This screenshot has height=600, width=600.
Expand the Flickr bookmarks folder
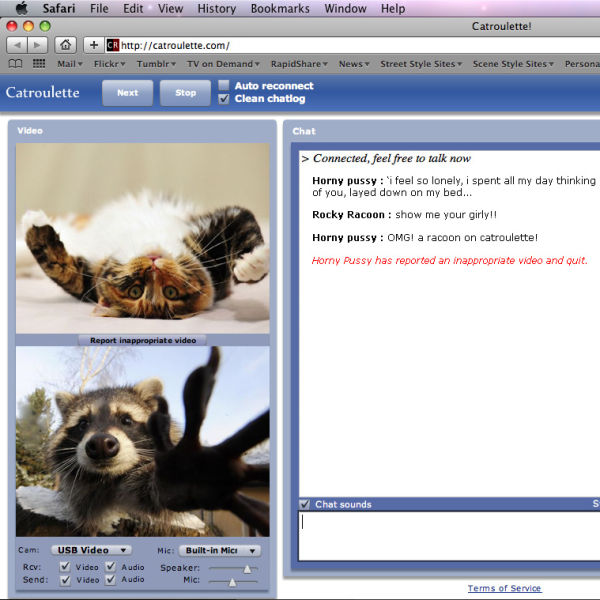[x=109, y=64]
